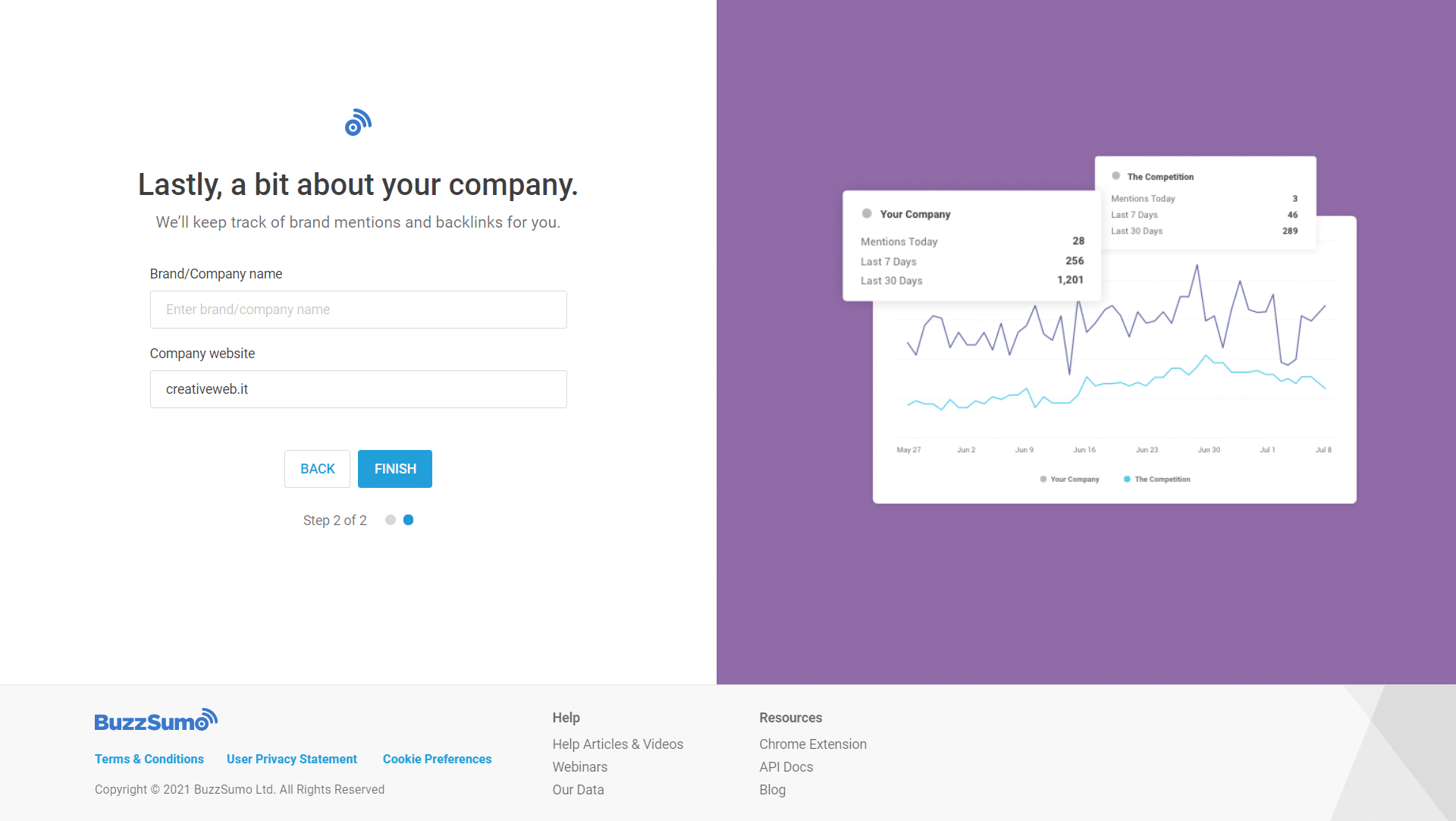Click the brand mentions subtitle text
This screenshot has width=1456, height=821.
click(x=358, y=222)
